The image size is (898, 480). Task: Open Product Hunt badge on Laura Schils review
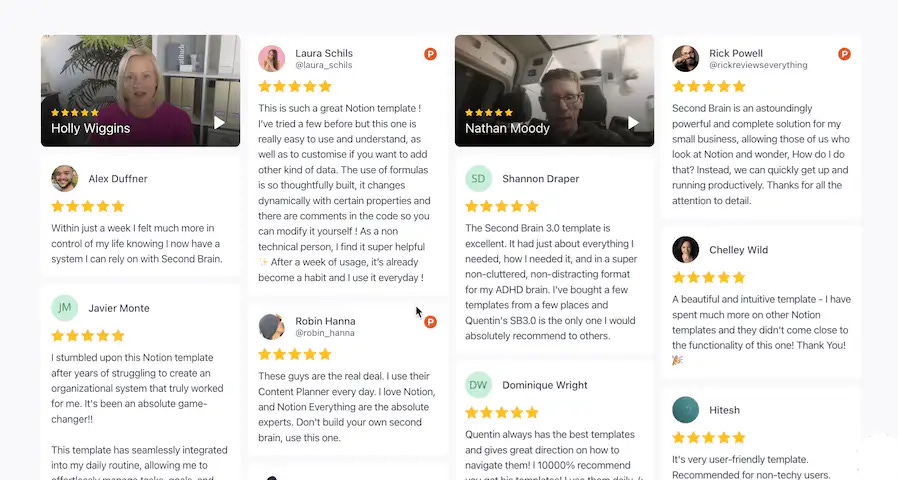click(x=430, y=54)
